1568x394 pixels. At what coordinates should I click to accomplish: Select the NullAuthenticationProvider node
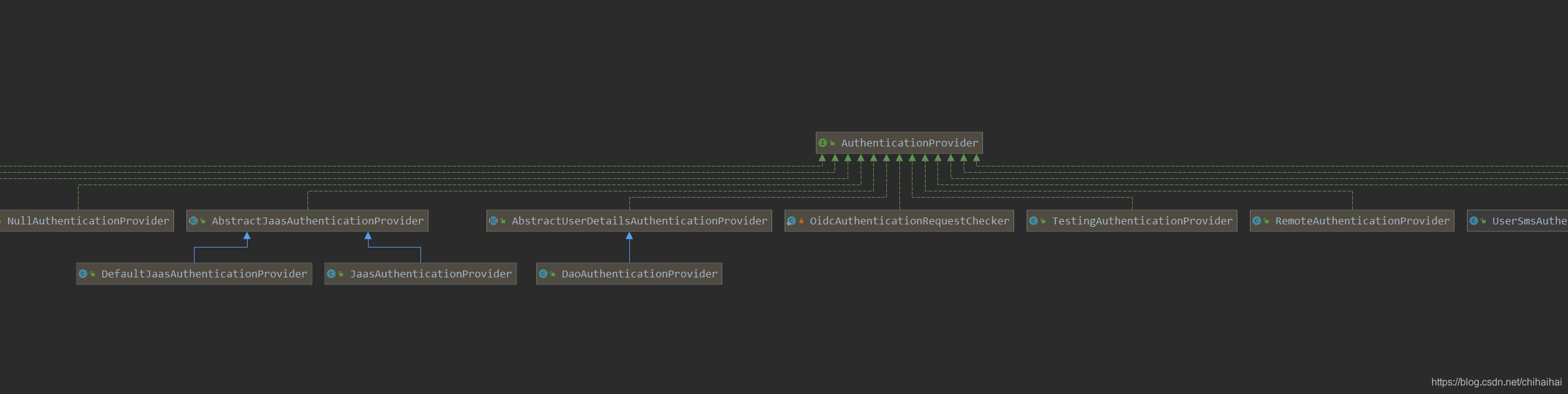point(88,221)
